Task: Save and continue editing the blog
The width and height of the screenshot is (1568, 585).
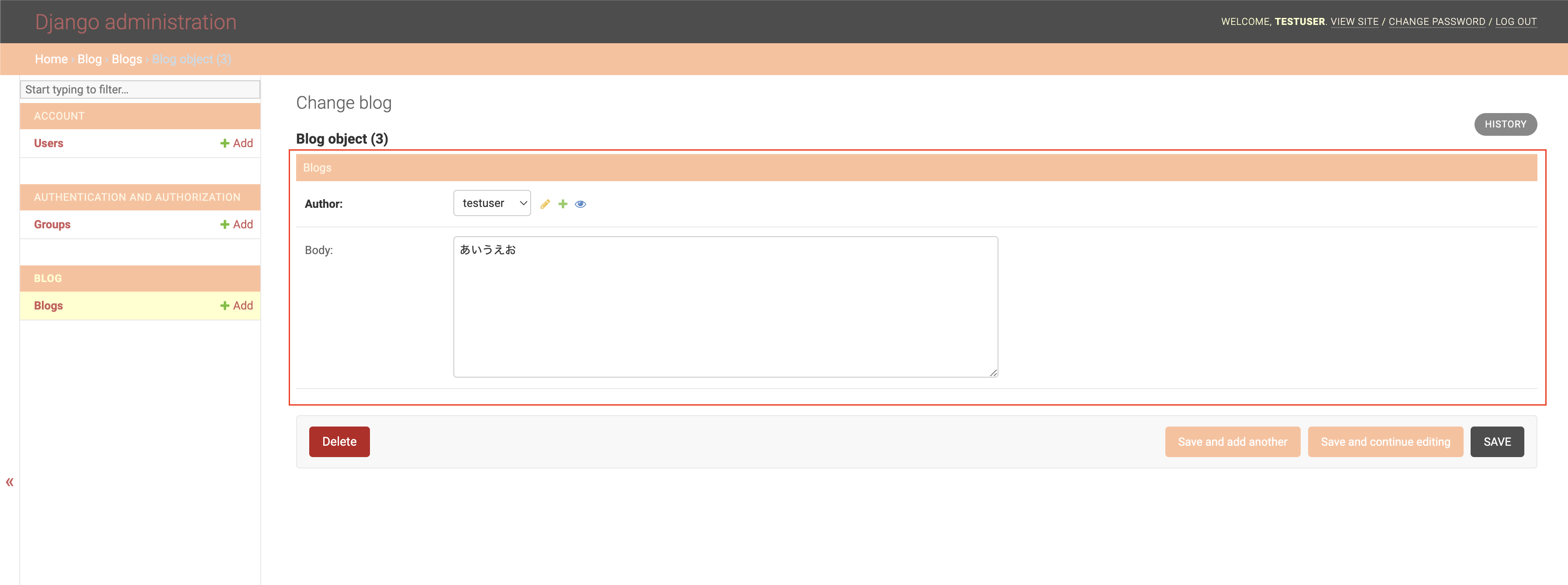Action: point(1385,441)
